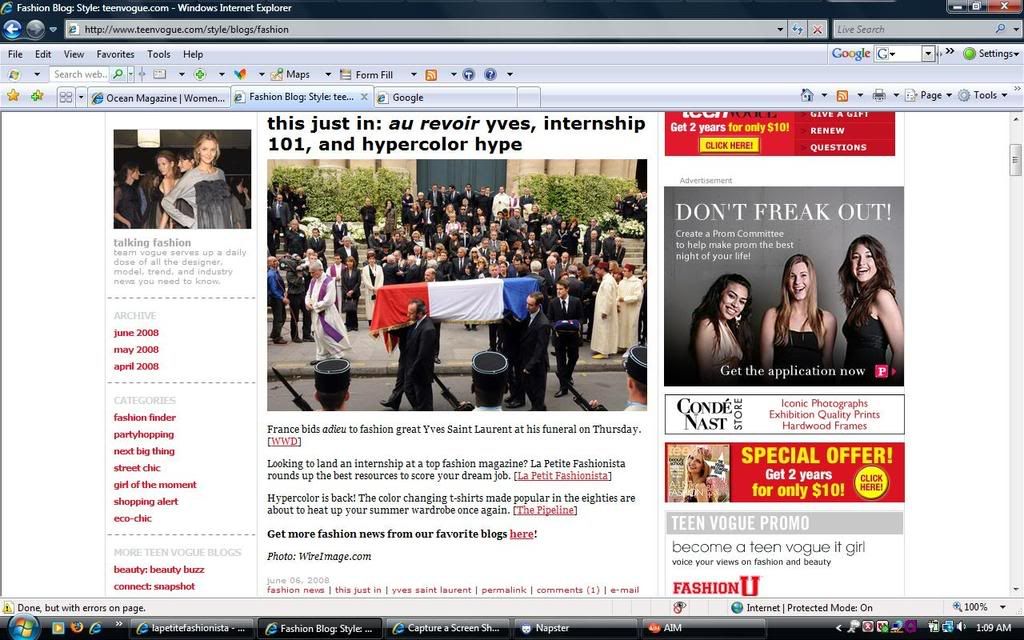Image resolution: width=1024 pixels, height=640 pixels.
Task: Open Live Search provider dropdown arrow
Action: click(x=1016, y=29)
